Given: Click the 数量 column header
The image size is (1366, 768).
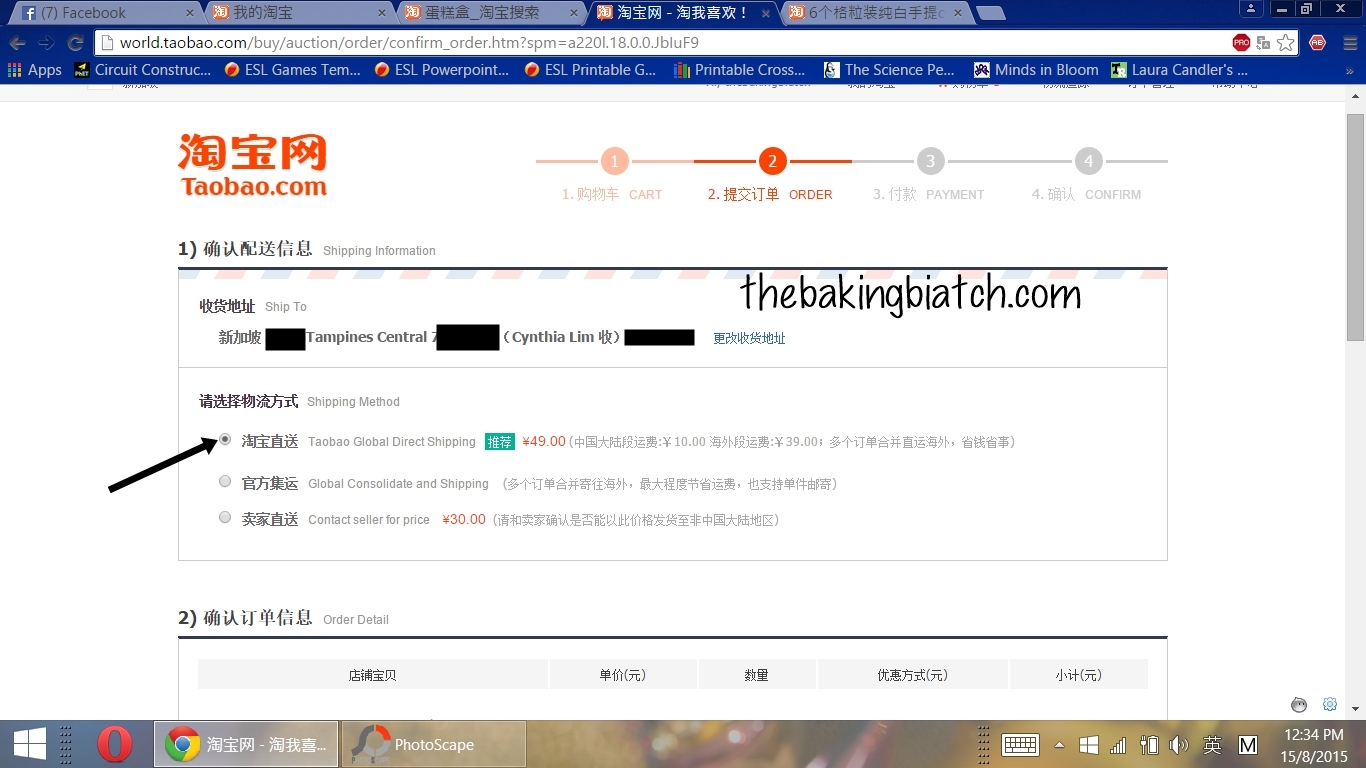Looking at the screenshot, I should pos(757,675).
